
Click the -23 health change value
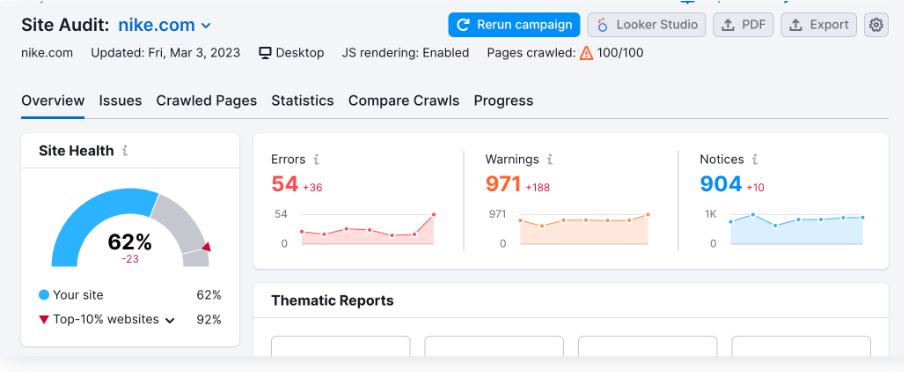point(130,260)
